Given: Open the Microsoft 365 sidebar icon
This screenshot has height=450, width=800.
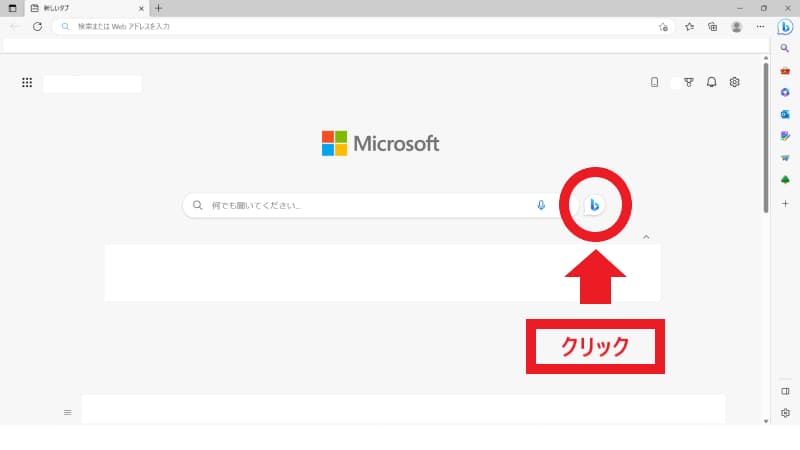Looking at the screenshot, I should 785,92.
